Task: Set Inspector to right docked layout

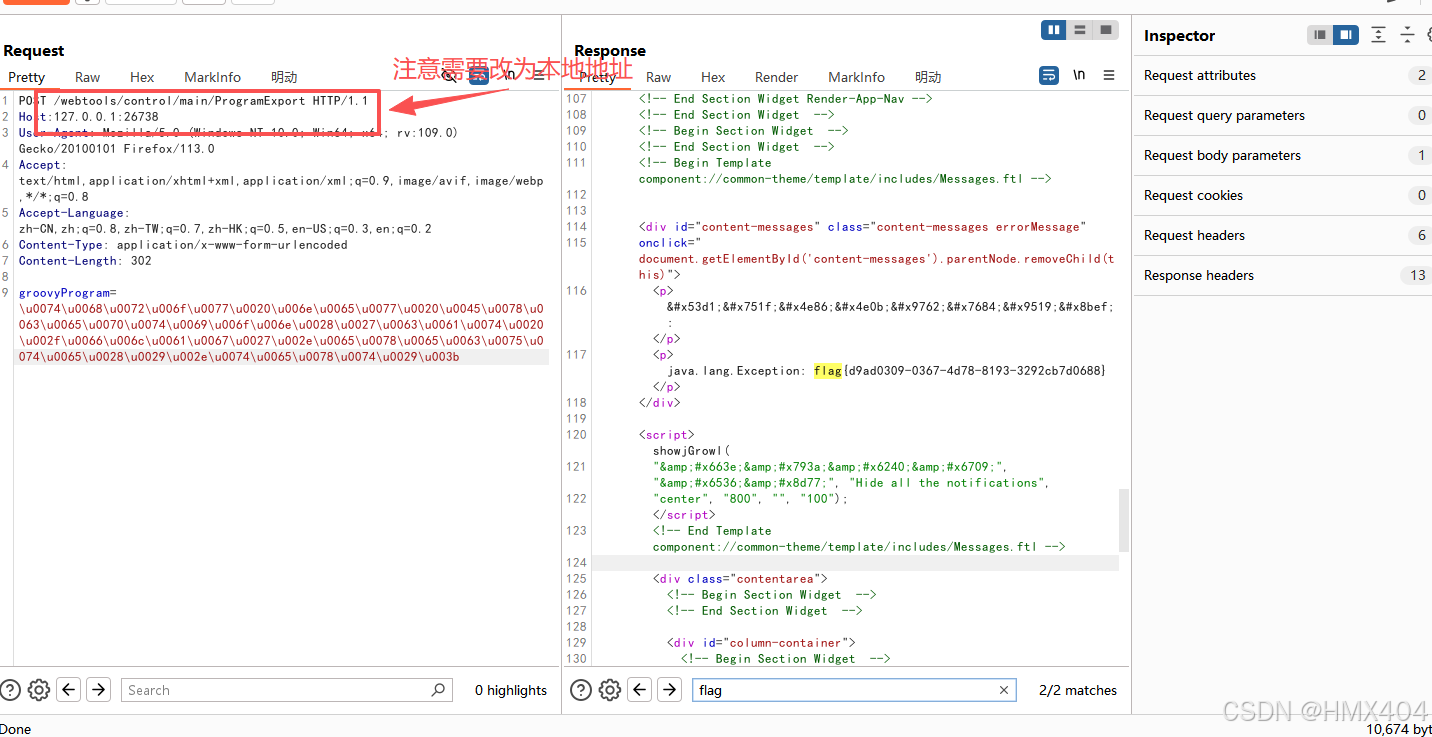Action: point(1346,35)
